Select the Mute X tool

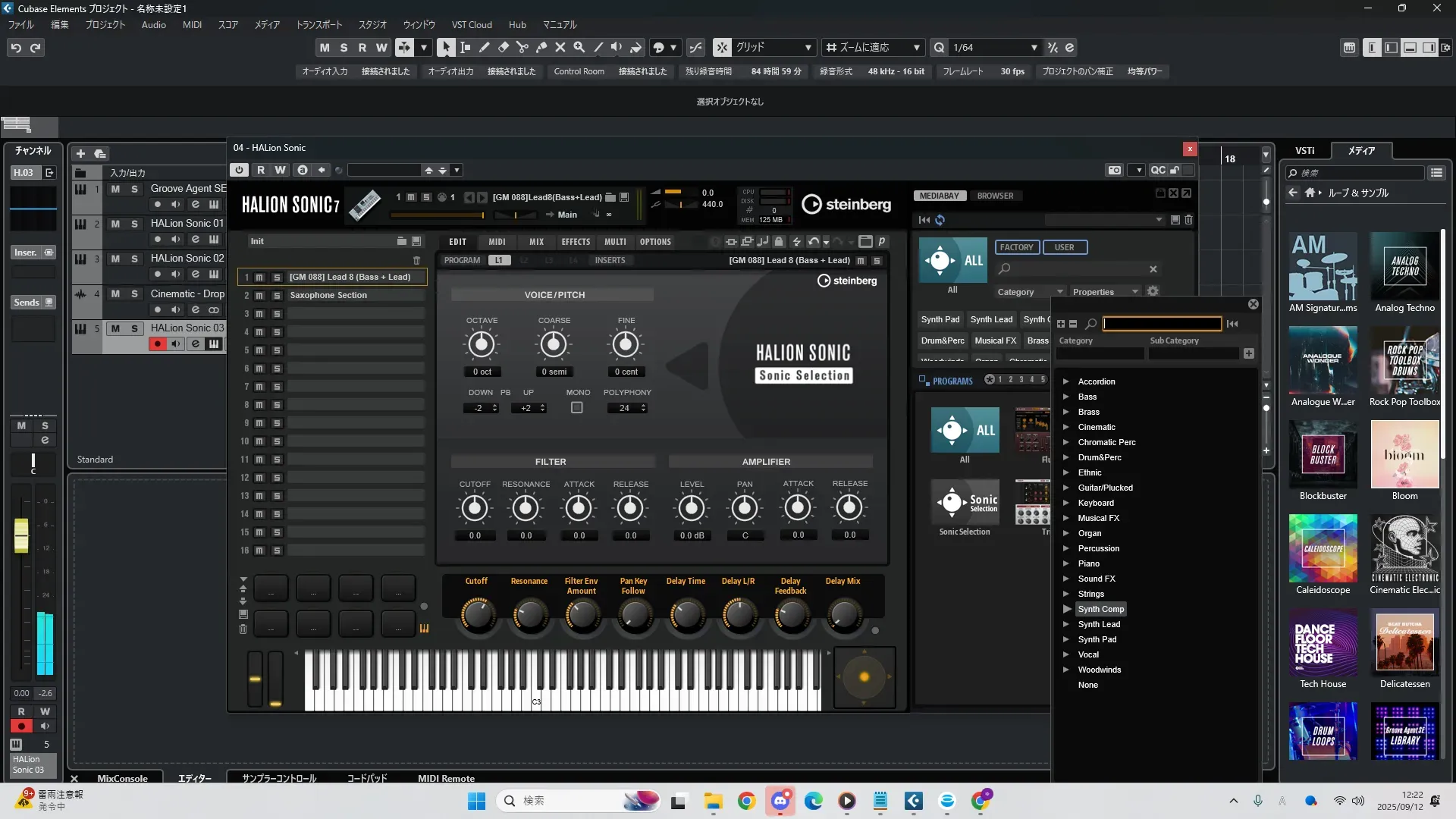click(560, 47)
